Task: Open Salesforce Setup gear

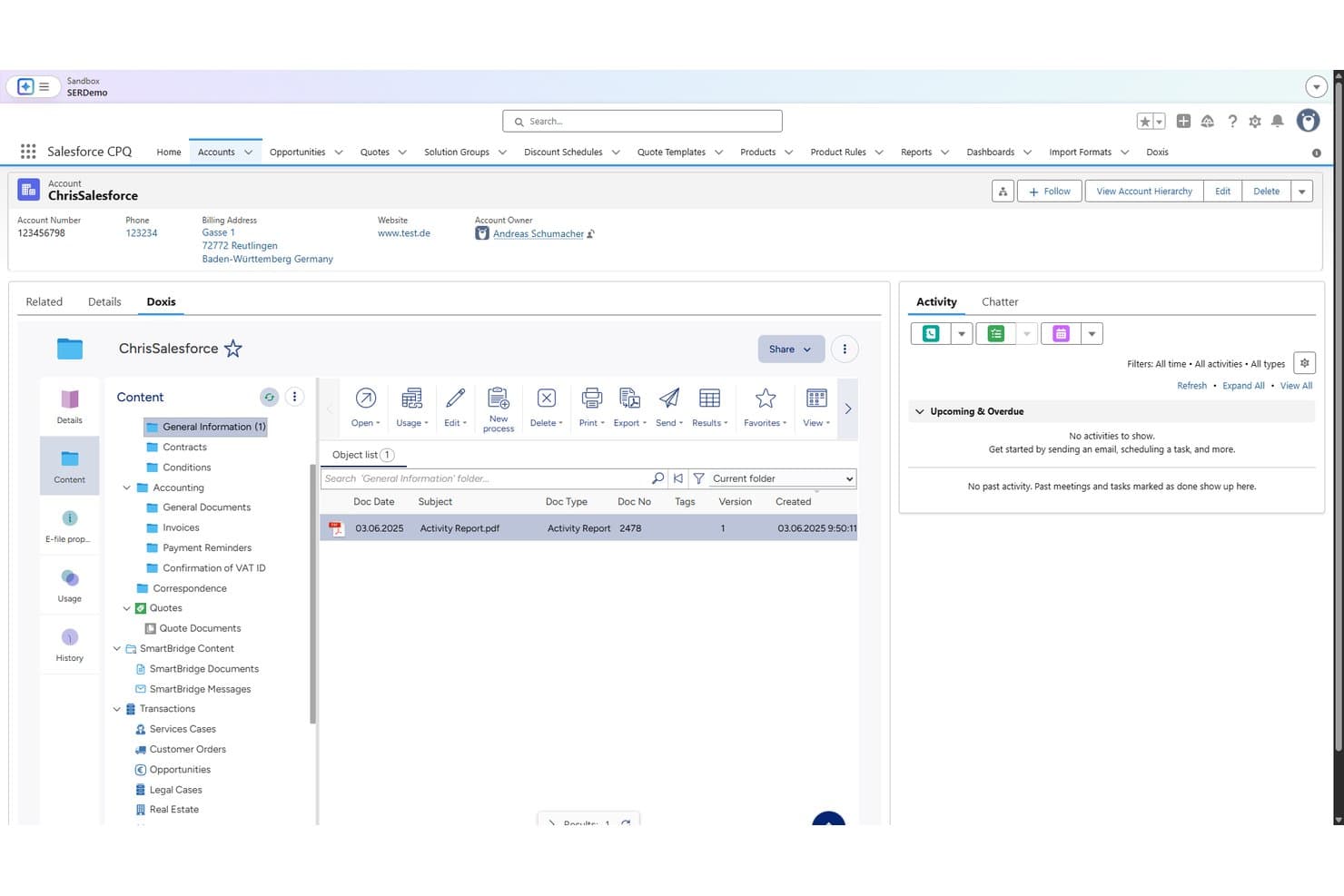Action: pyautogui.click(x=1255, y=121)
